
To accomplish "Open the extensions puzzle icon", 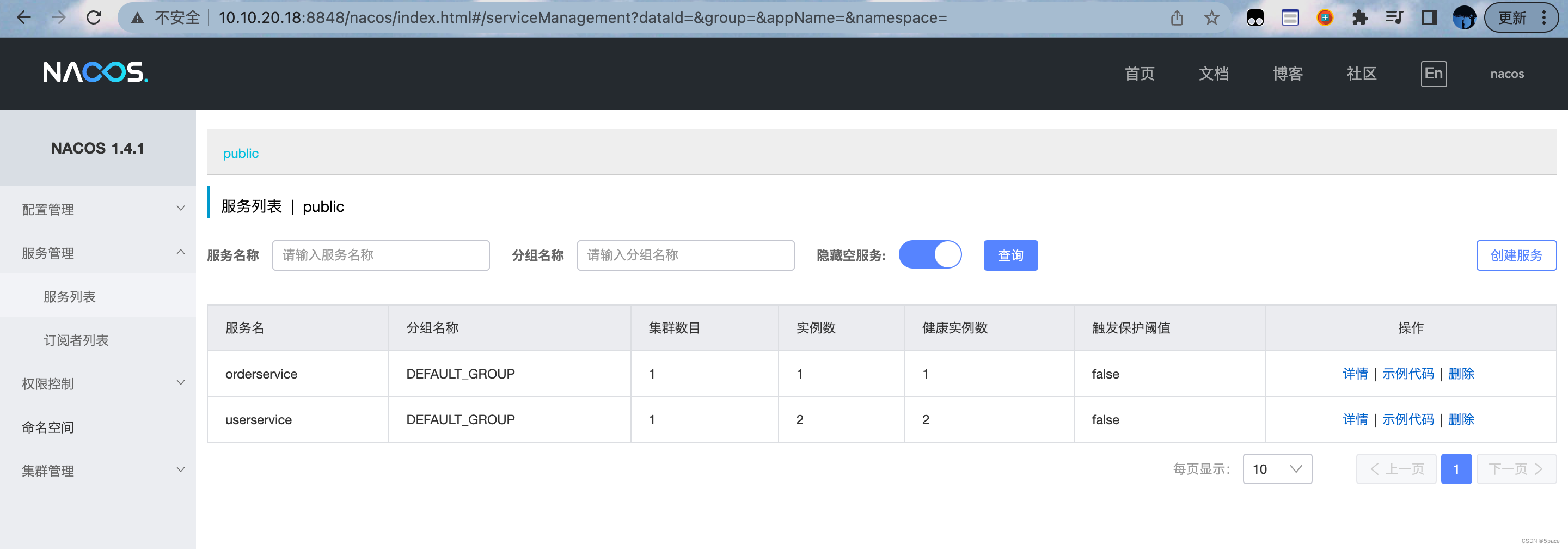I will (x=1359, y=17).
